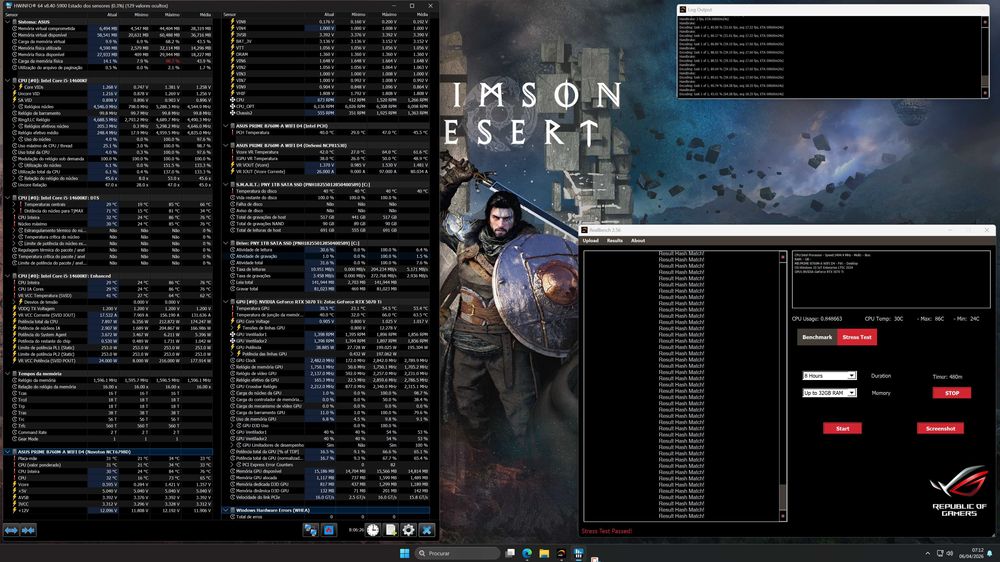Select 'GPU Clock' sensor row

pos(330,360)
